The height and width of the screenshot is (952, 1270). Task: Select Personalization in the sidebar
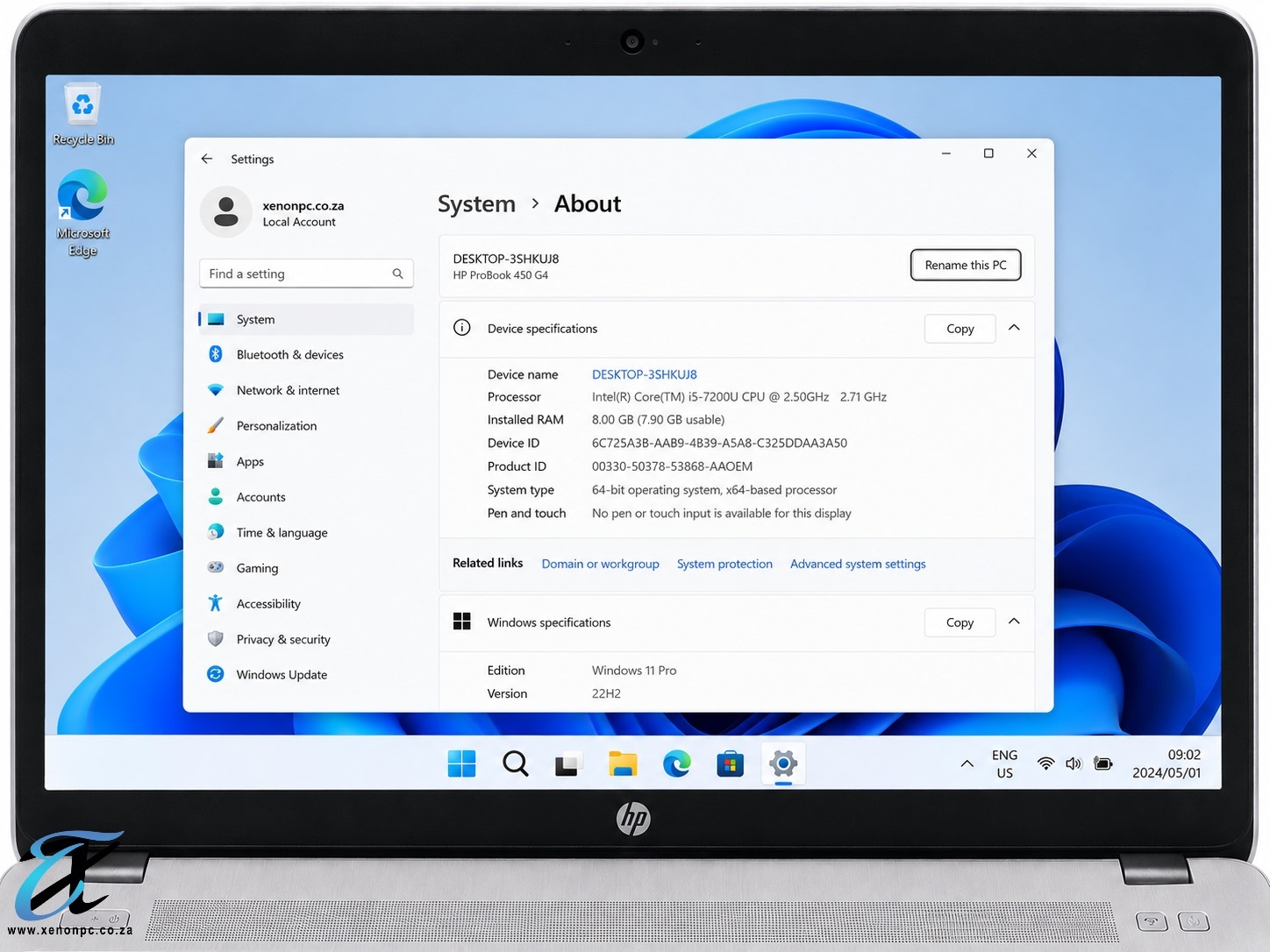point(306,425)
